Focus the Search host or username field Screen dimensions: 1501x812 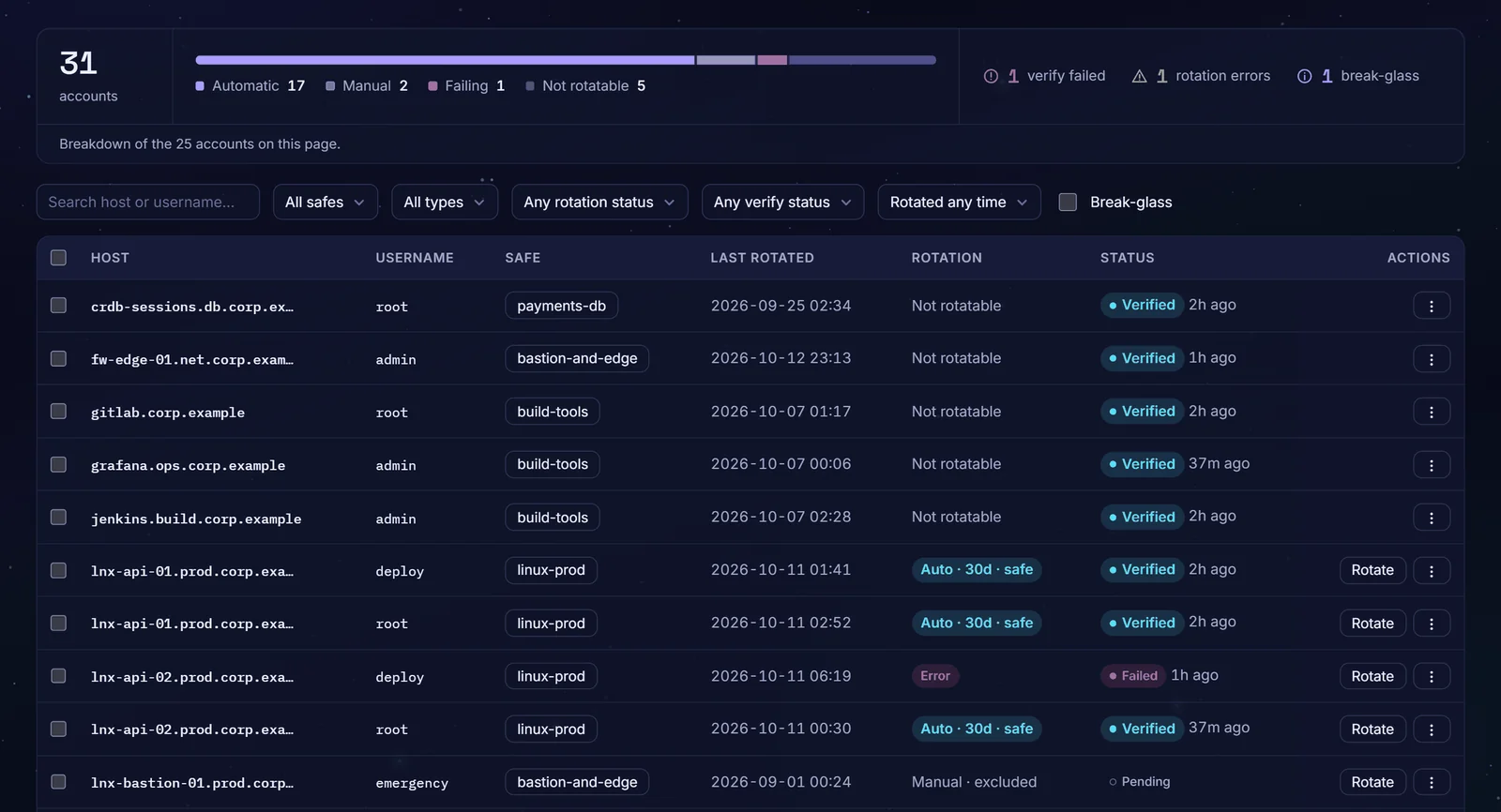[148, 202]
